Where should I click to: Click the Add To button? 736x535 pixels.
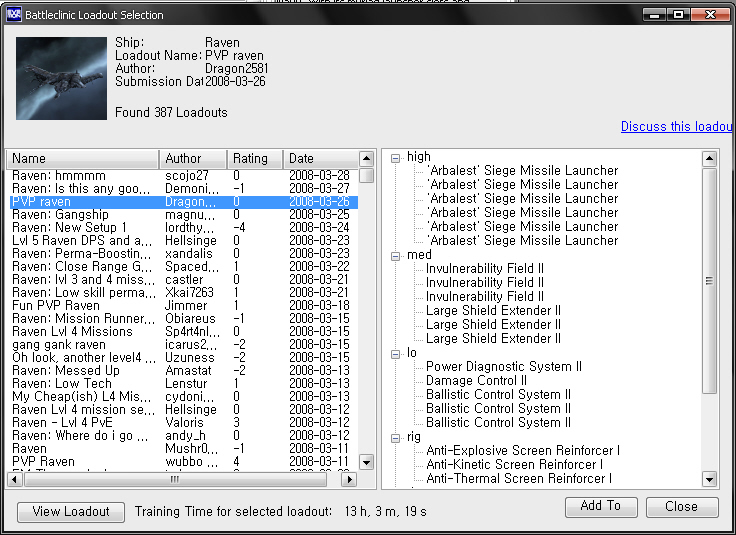click(601, 506)
